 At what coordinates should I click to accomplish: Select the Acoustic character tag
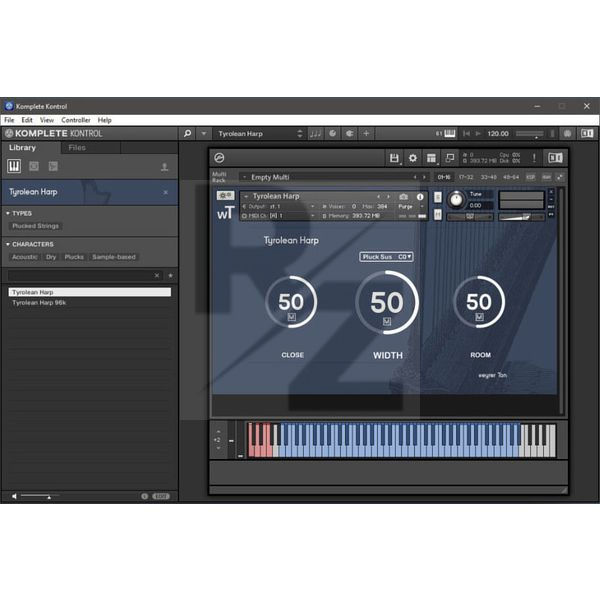(24, 257)
